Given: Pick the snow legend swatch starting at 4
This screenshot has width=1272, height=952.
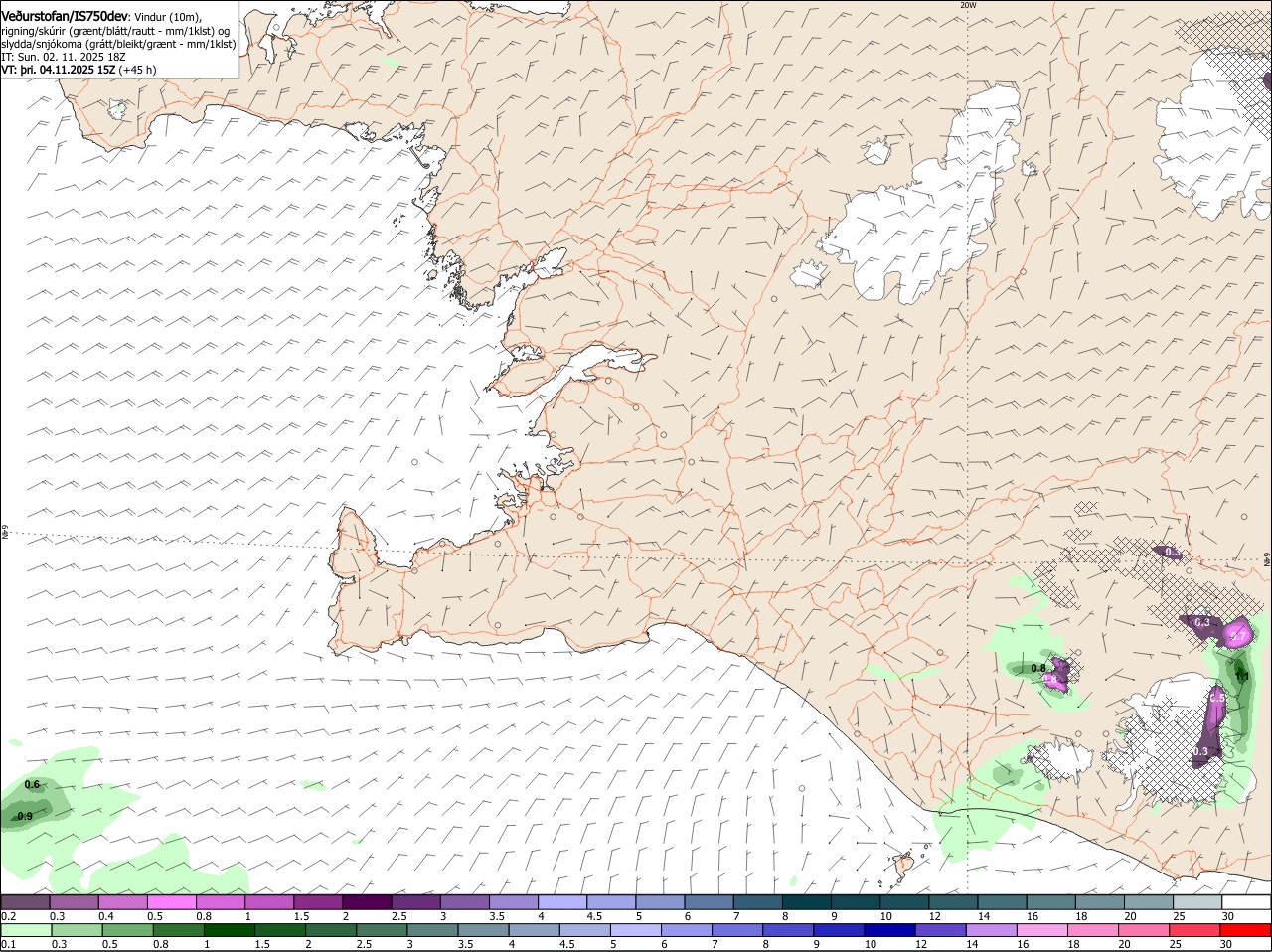Looking at the screenshot, I should coord(562,901).
